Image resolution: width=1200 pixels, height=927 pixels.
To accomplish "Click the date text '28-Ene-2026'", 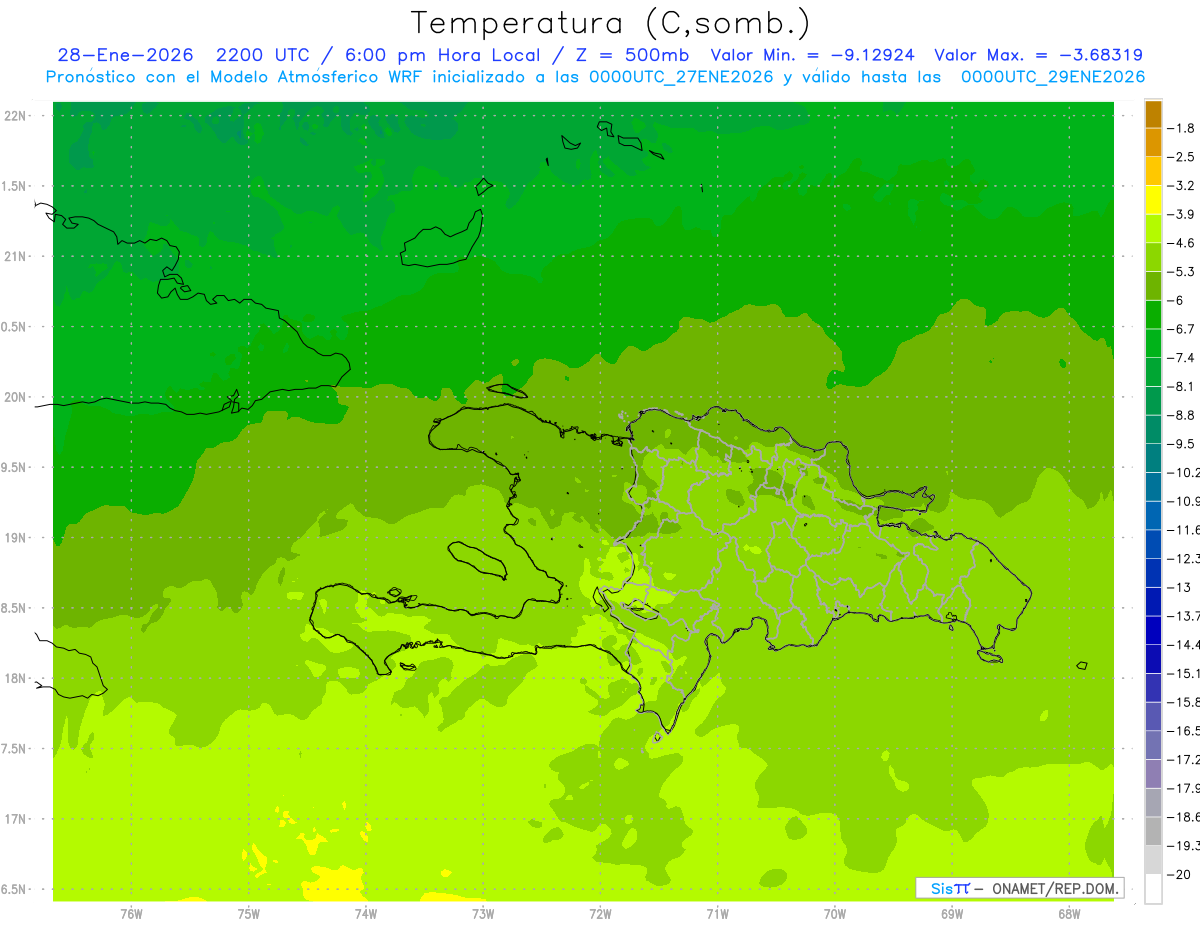I will tap(125, 55).
